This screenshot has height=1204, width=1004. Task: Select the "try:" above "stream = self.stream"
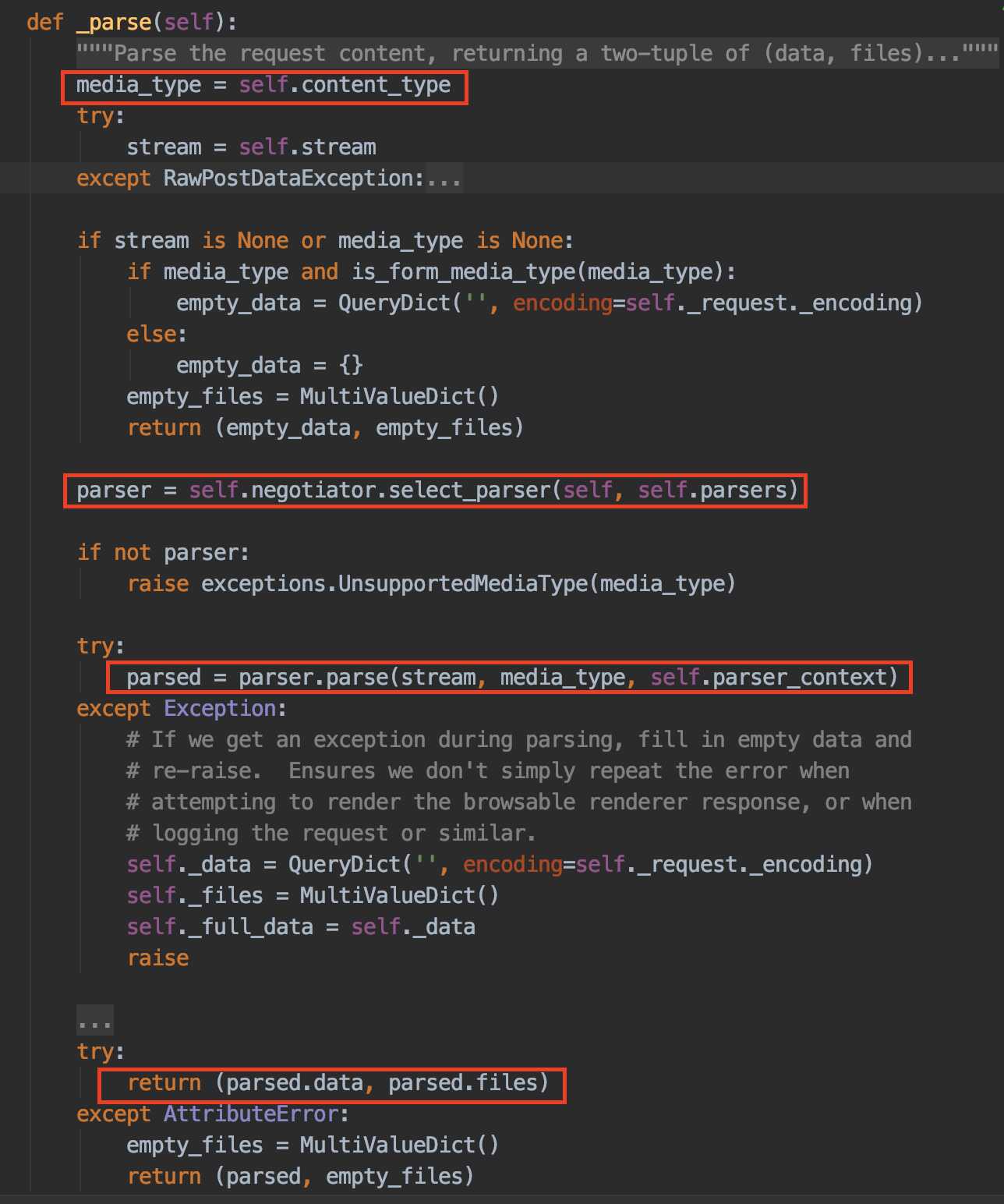(101, 116)
